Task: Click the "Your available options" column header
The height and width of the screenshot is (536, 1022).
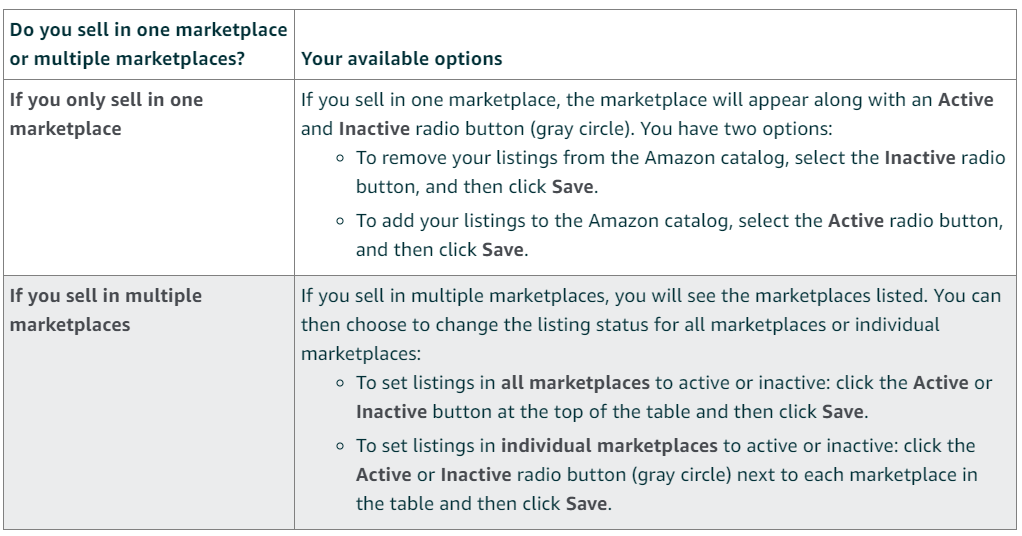Action: coord(401,58)
